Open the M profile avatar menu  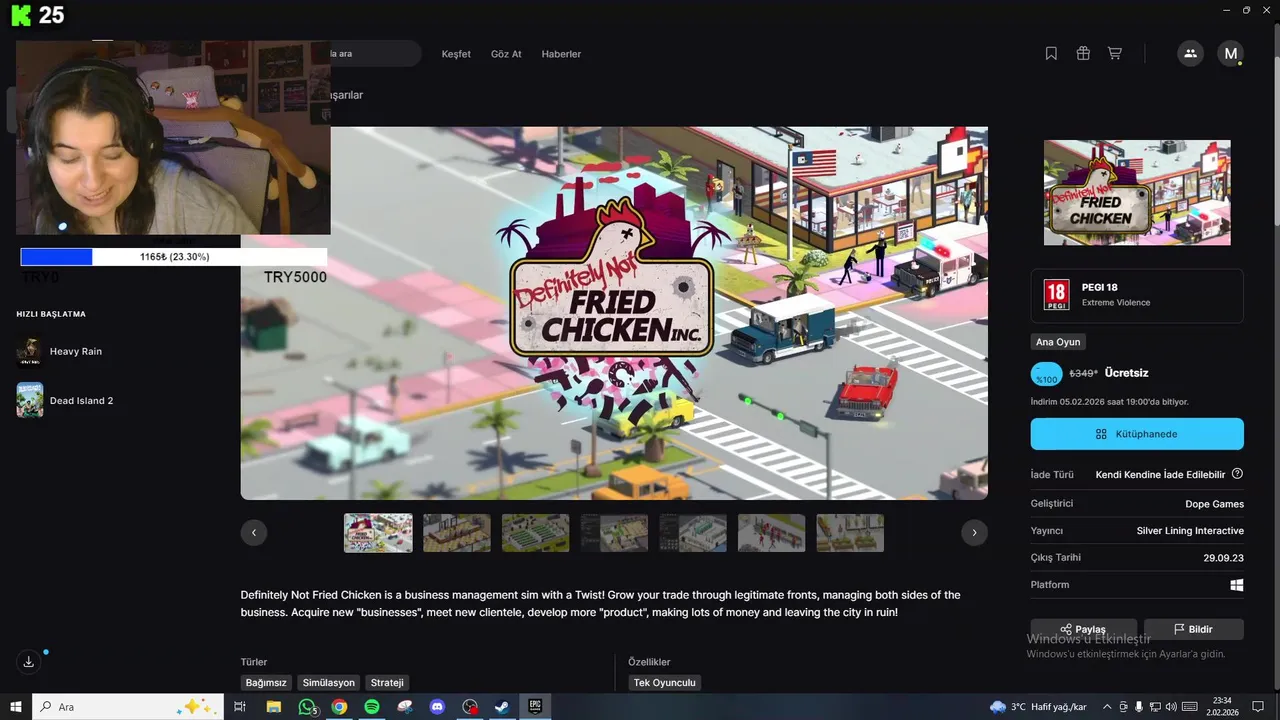click(x=1231, y=54)
